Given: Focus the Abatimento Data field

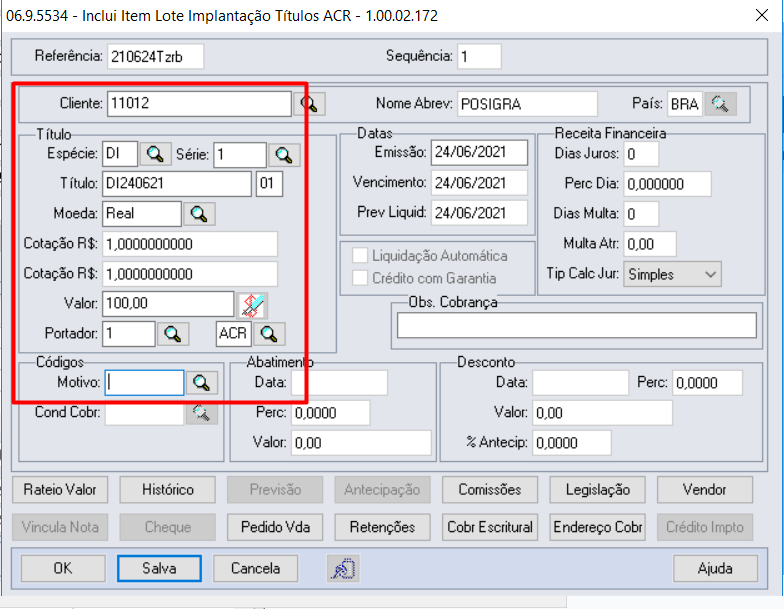Looking at the screenshot, I should [340, 383].
